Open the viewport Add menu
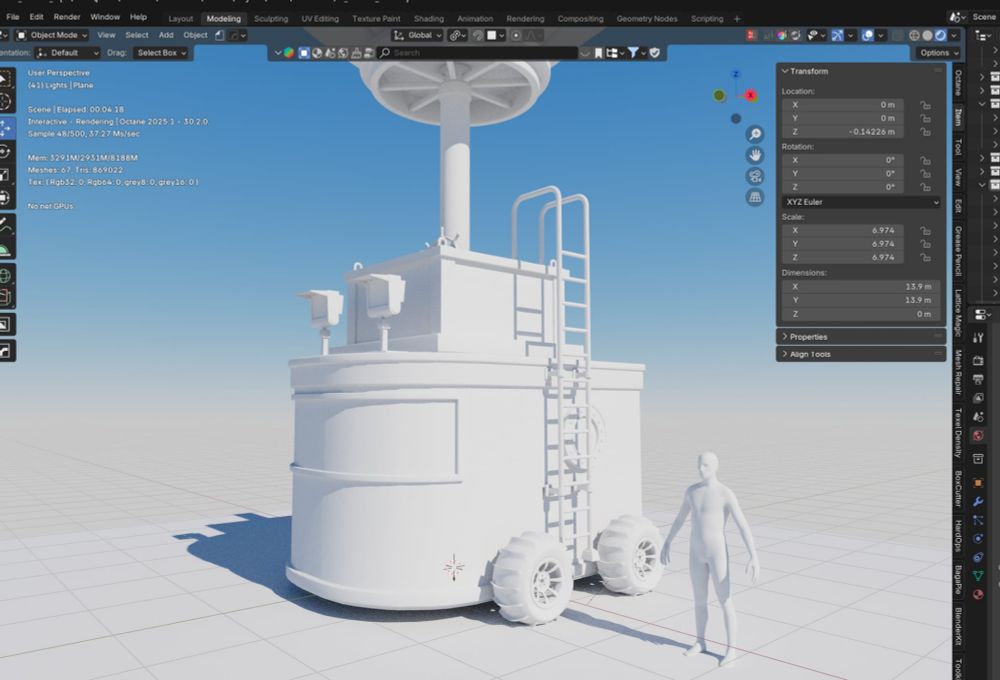The image size is (1000, 680). tap(166, 35)
